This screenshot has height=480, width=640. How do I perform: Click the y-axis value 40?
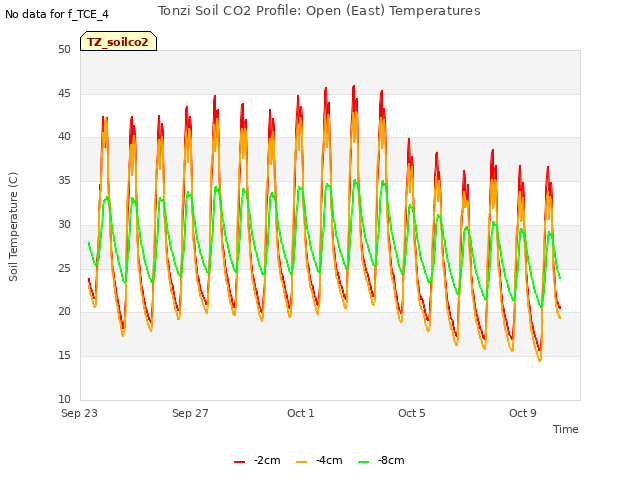pyautogui.click(x=64, y=137)
